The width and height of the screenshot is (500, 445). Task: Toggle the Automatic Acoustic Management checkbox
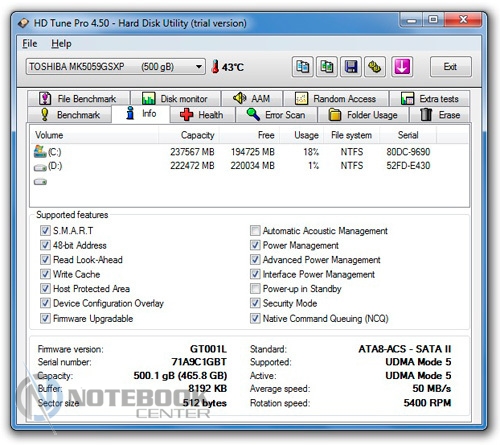pos(255,230)
